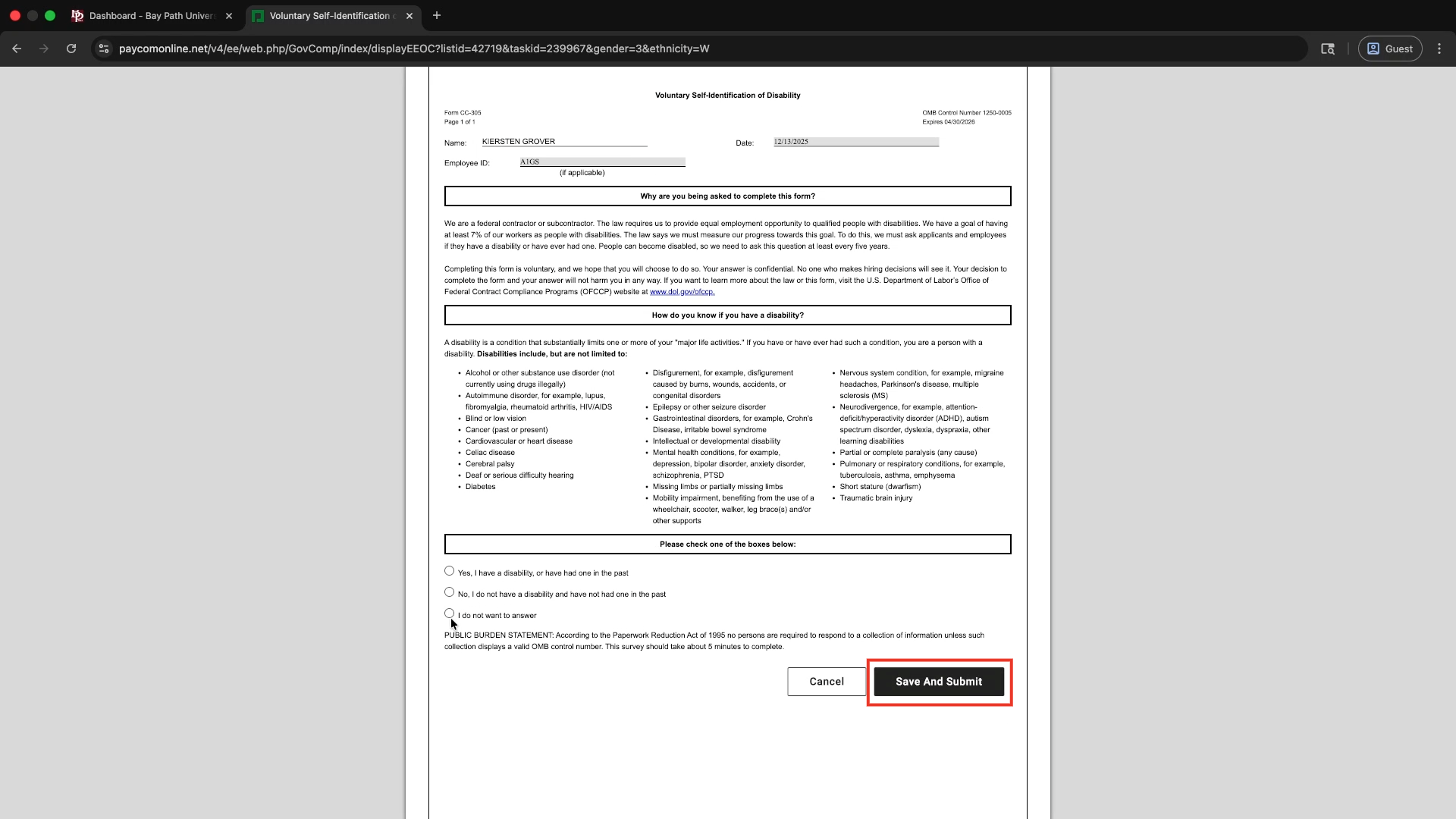Open site information icon in address bar
The image size is (1456, 819).
[104, 49]
